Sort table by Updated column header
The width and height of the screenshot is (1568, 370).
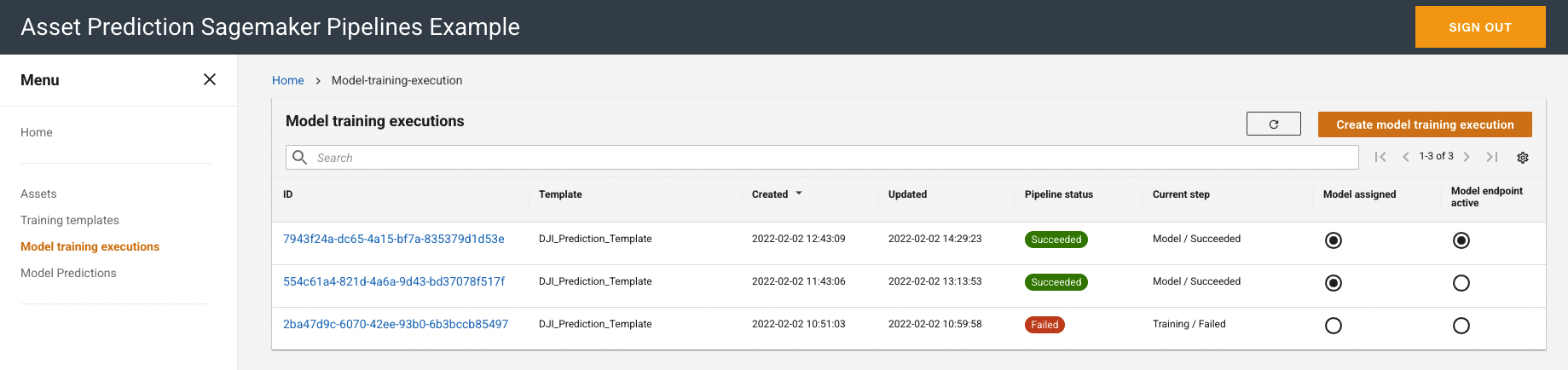point(907,194)
